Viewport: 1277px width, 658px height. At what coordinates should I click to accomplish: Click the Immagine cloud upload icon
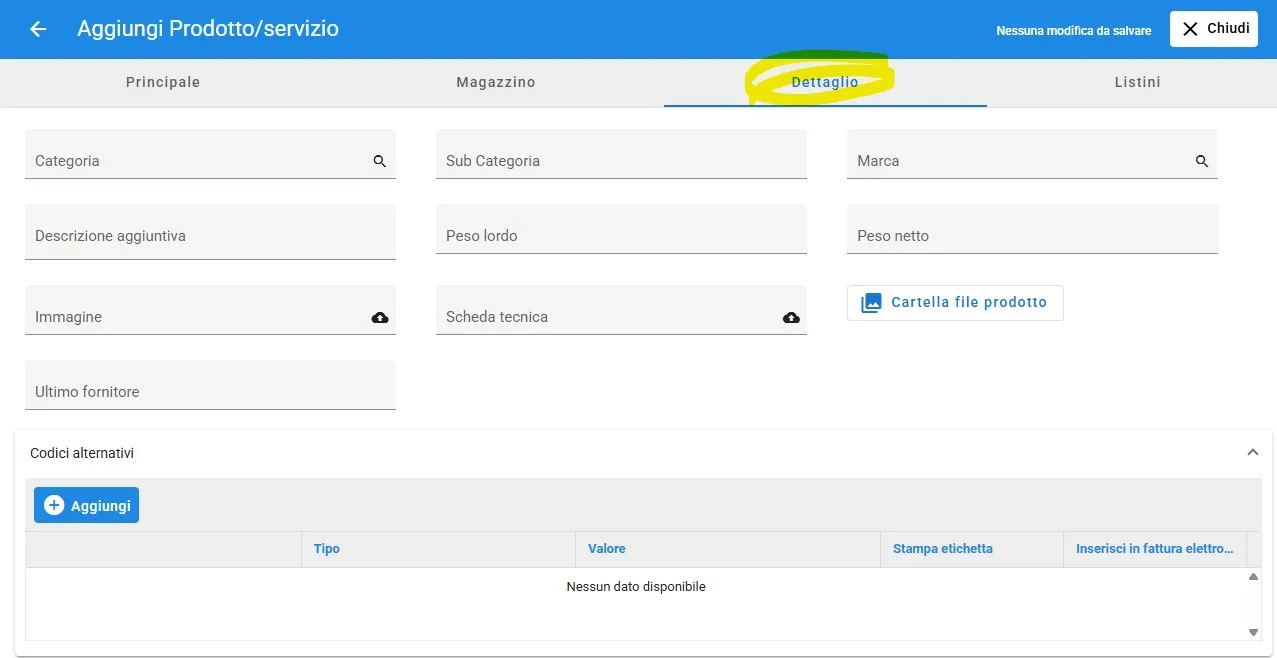pos(380,317)
